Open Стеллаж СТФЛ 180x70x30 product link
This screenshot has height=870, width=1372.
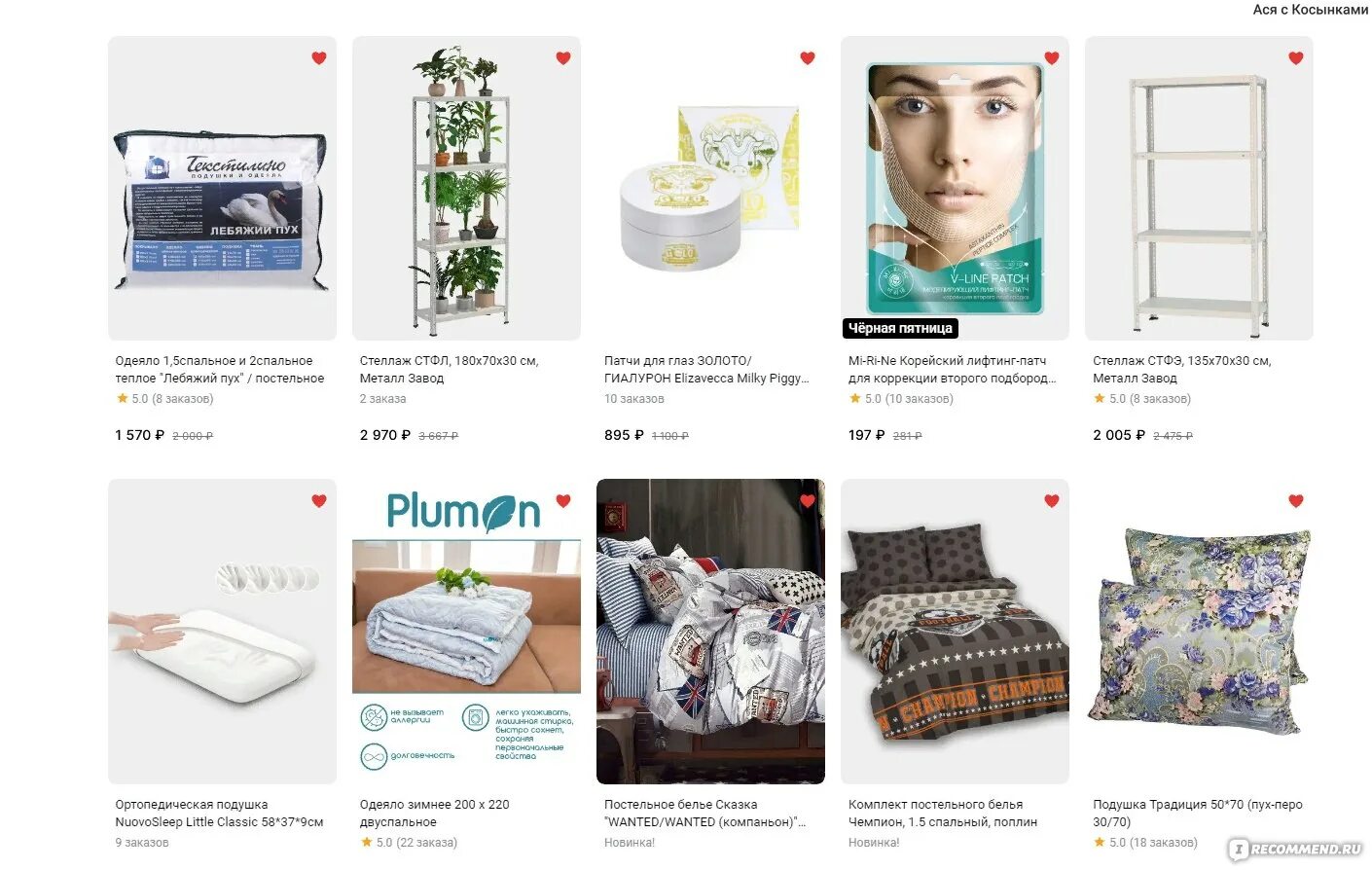click(449, 370)
